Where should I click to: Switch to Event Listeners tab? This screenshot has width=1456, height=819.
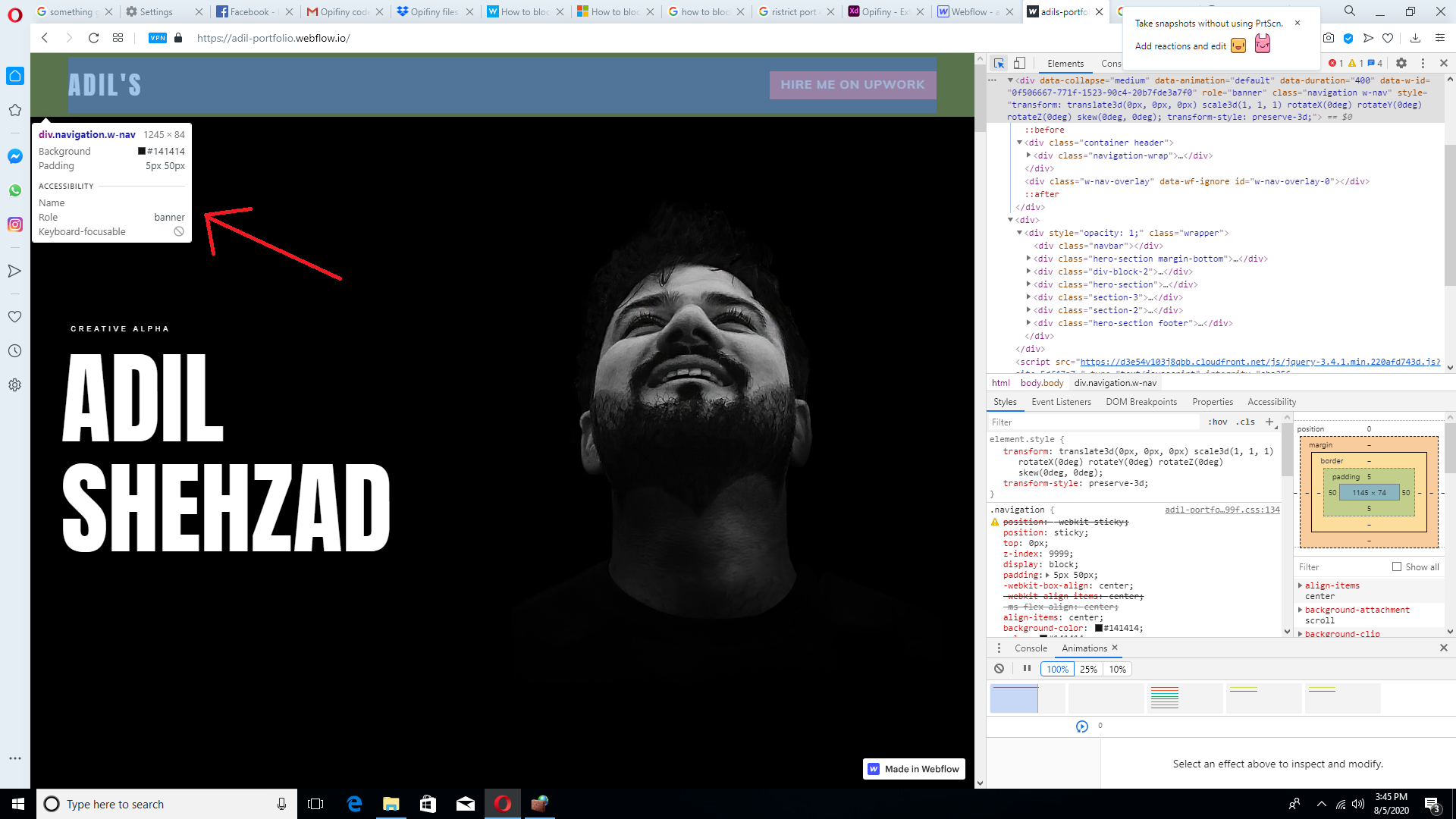point(1061,402)
